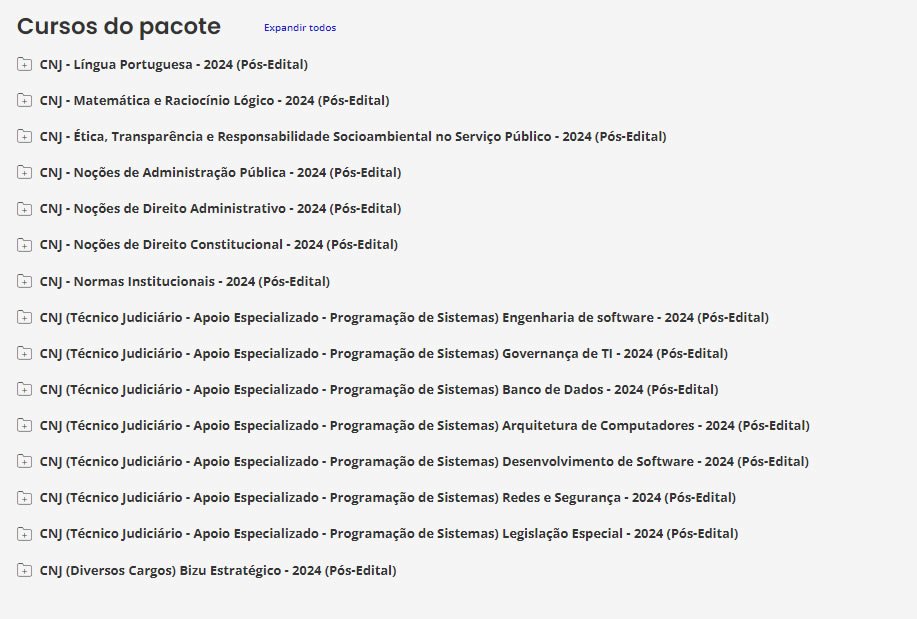The height and width of the screenshot is (619, 917).
Task: Click folder-plus icon beside Língua Portuguesa
Action: pyautogui.click(x=24, y=65)
